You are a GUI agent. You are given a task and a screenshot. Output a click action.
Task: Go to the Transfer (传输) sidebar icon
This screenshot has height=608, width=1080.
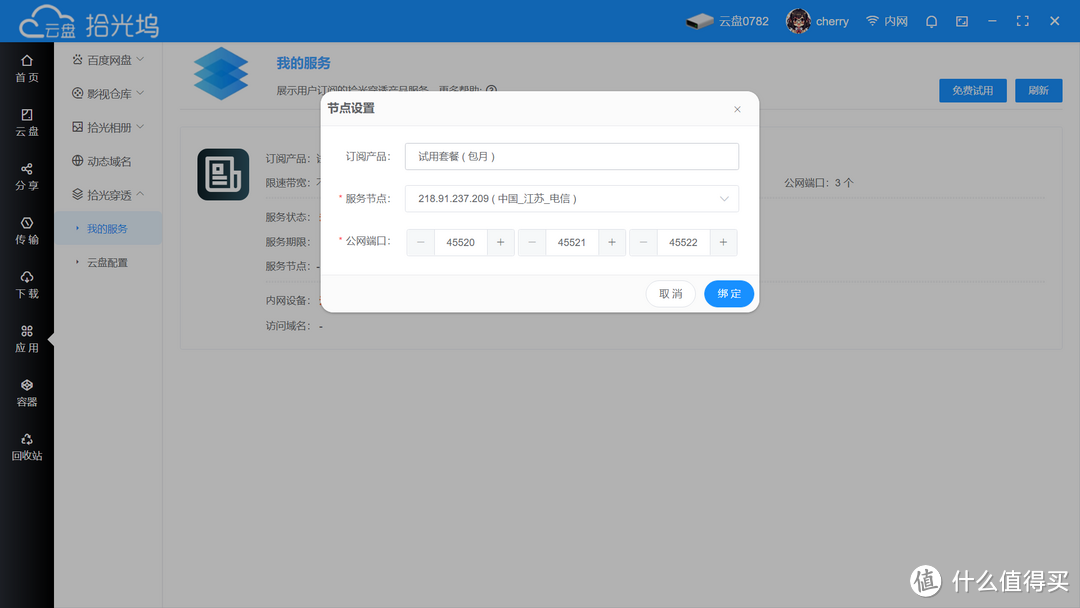pos(27,229)
